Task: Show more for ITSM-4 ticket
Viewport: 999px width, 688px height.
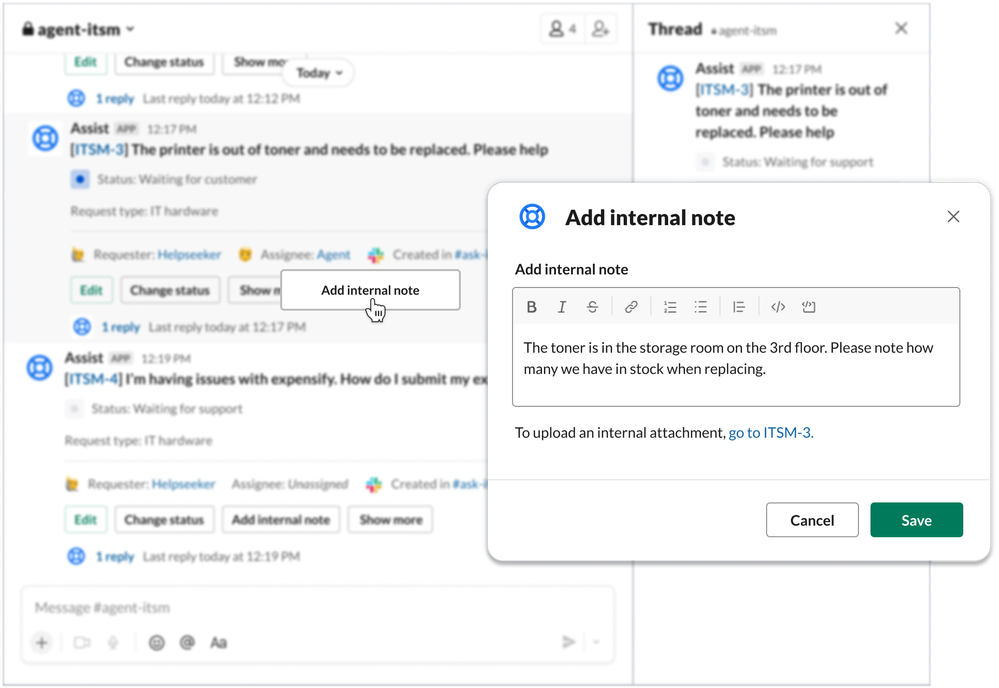Action: click(x=391, y=519)
